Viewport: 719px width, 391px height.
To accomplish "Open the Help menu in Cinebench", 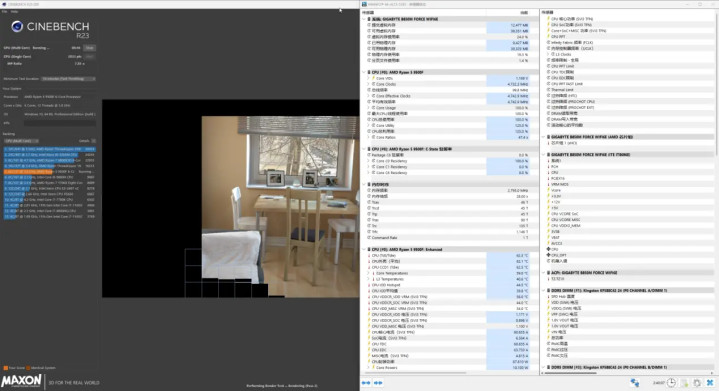I will point(15,11).
